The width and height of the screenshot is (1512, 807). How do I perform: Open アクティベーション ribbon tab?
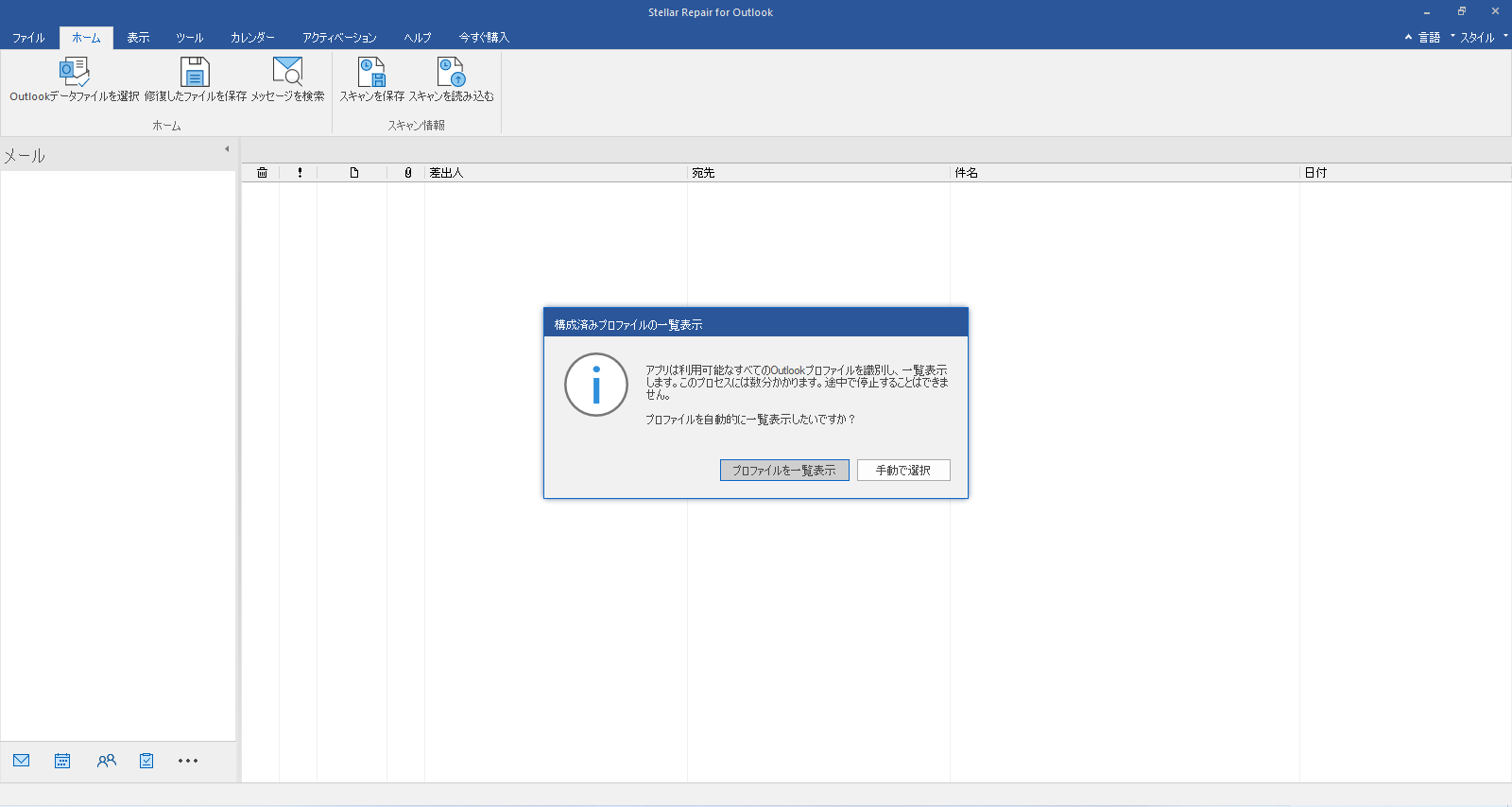pyautogui.click(x=339, y=38)
